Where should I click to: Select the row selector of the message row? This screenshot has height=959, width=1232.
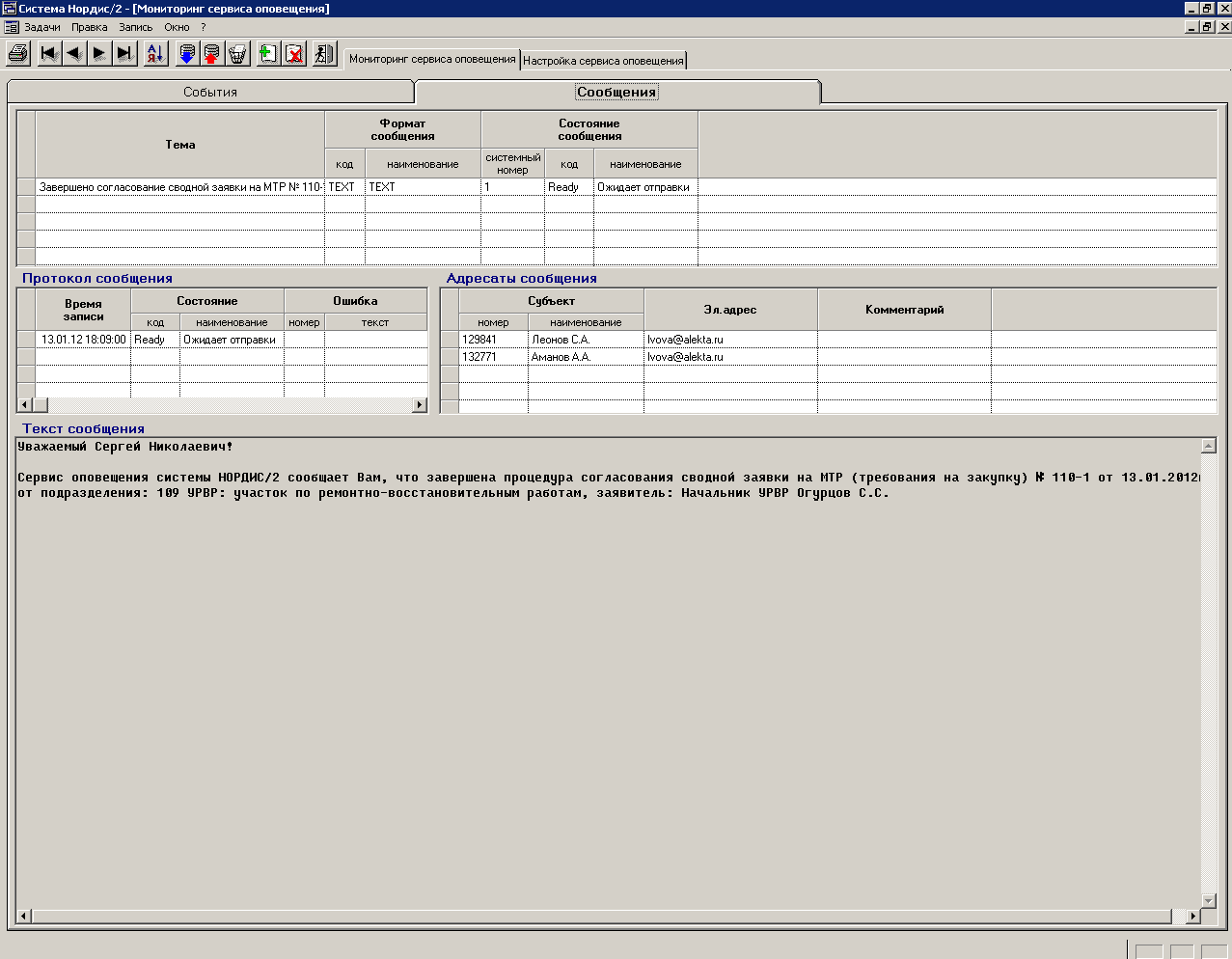26,187
